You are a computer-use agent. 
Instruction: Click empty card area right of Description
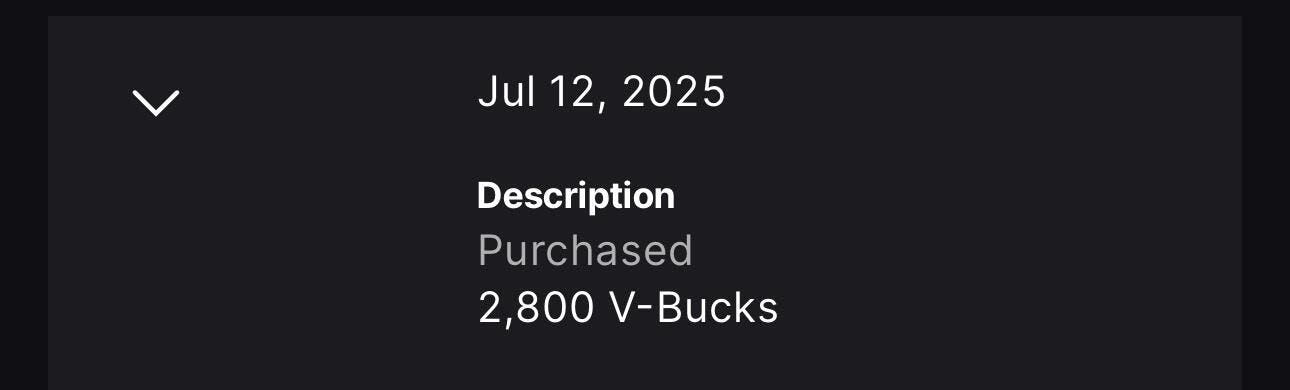tap(950, 195)
